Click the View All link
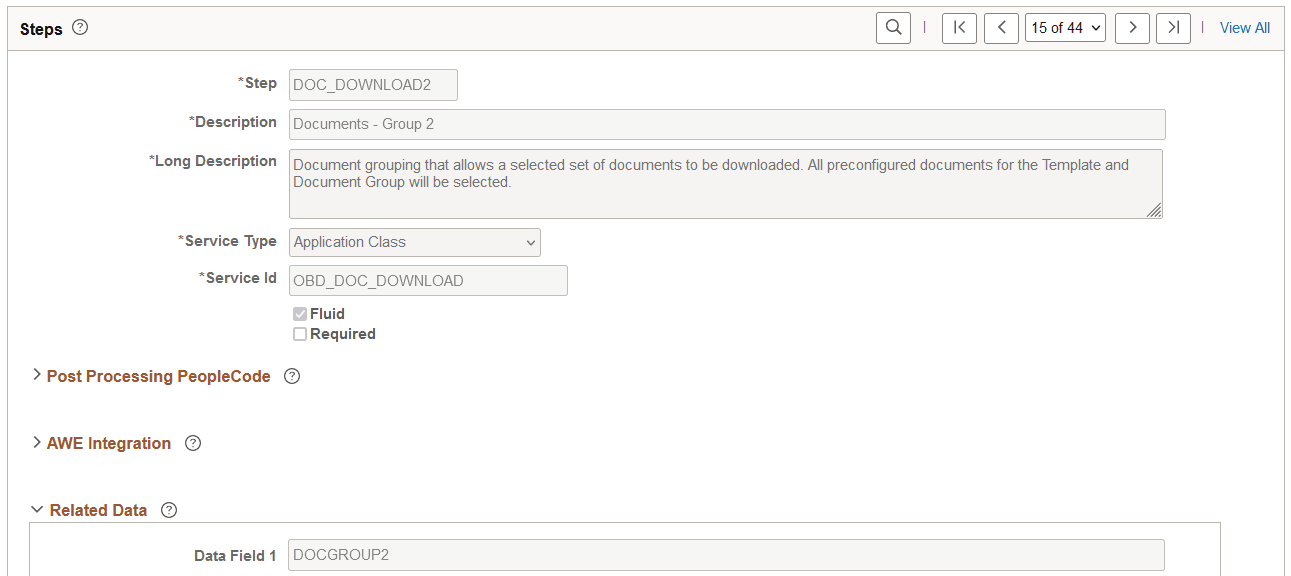Viewport: 1291px width, 576px height. (x=1244, y=27)
